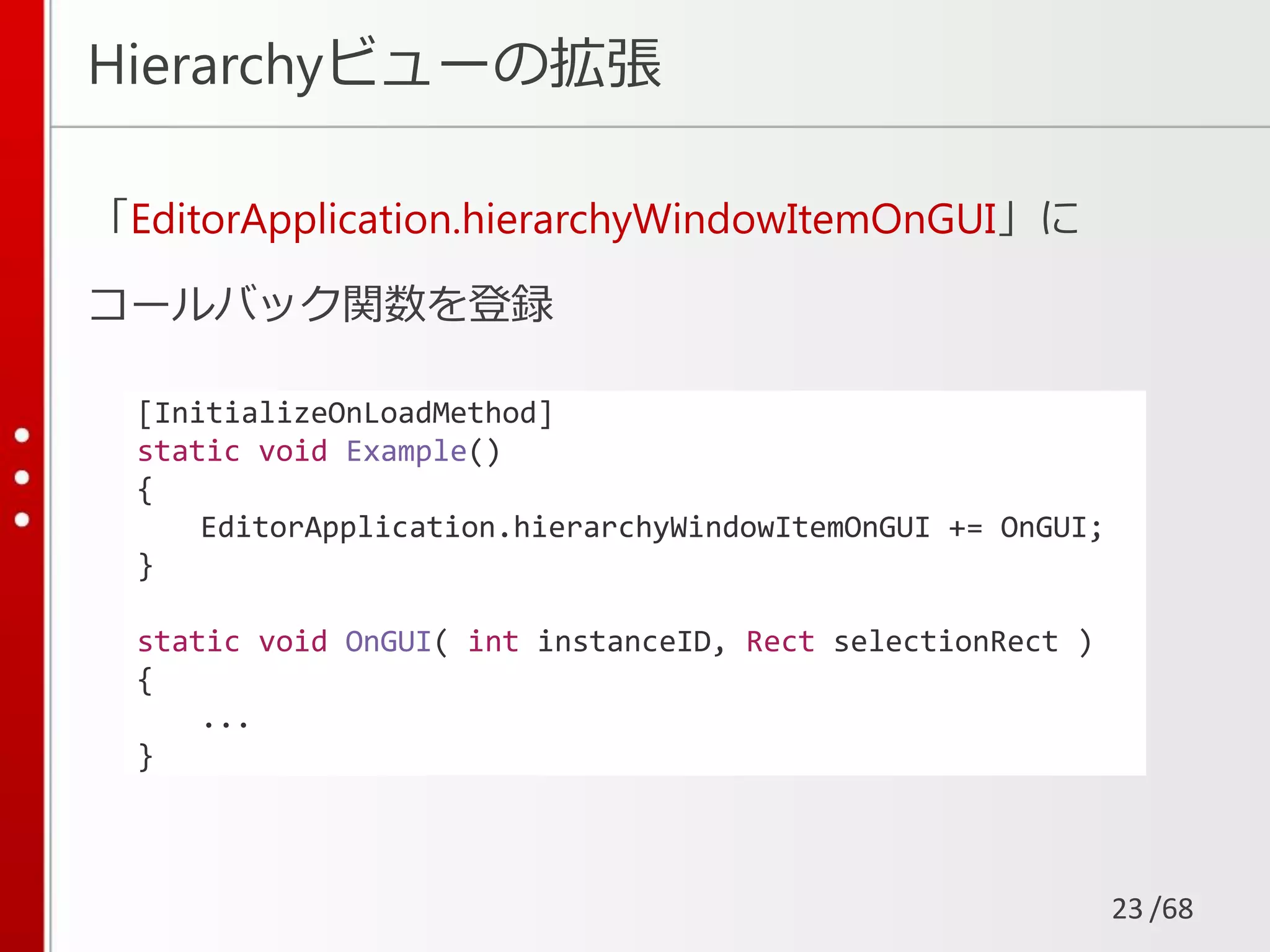
Task: Click 'static void Example()' code line
Action: click(319, 451)
